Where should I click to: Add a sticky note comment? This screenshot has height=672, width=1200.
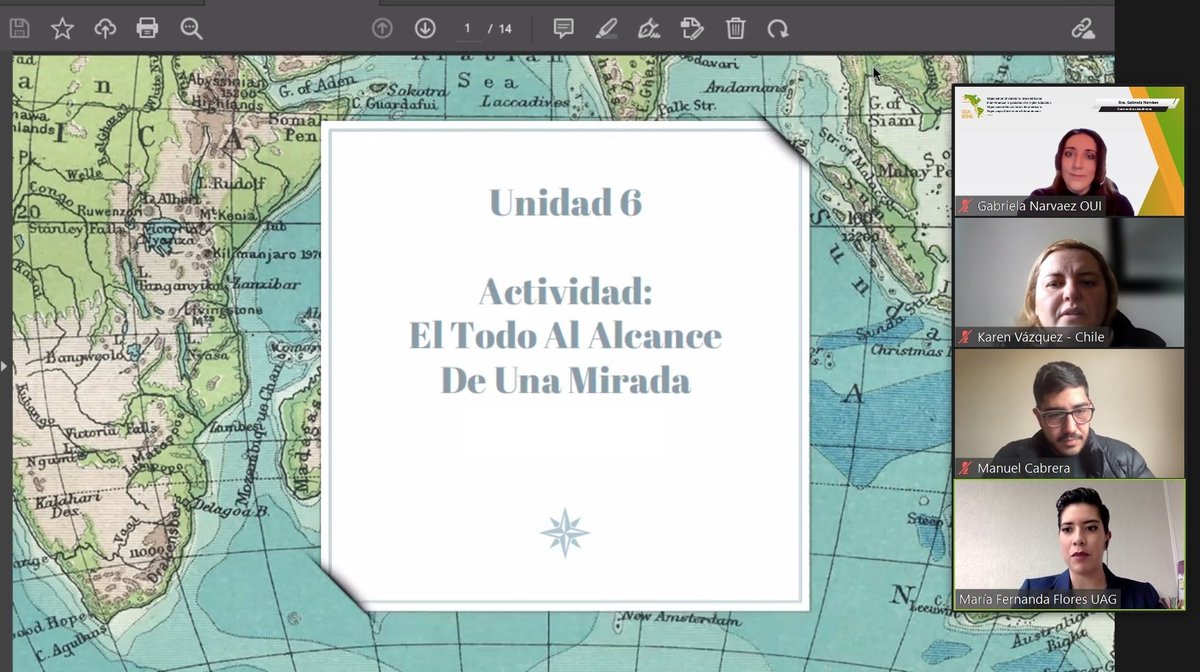pos(564,29)
